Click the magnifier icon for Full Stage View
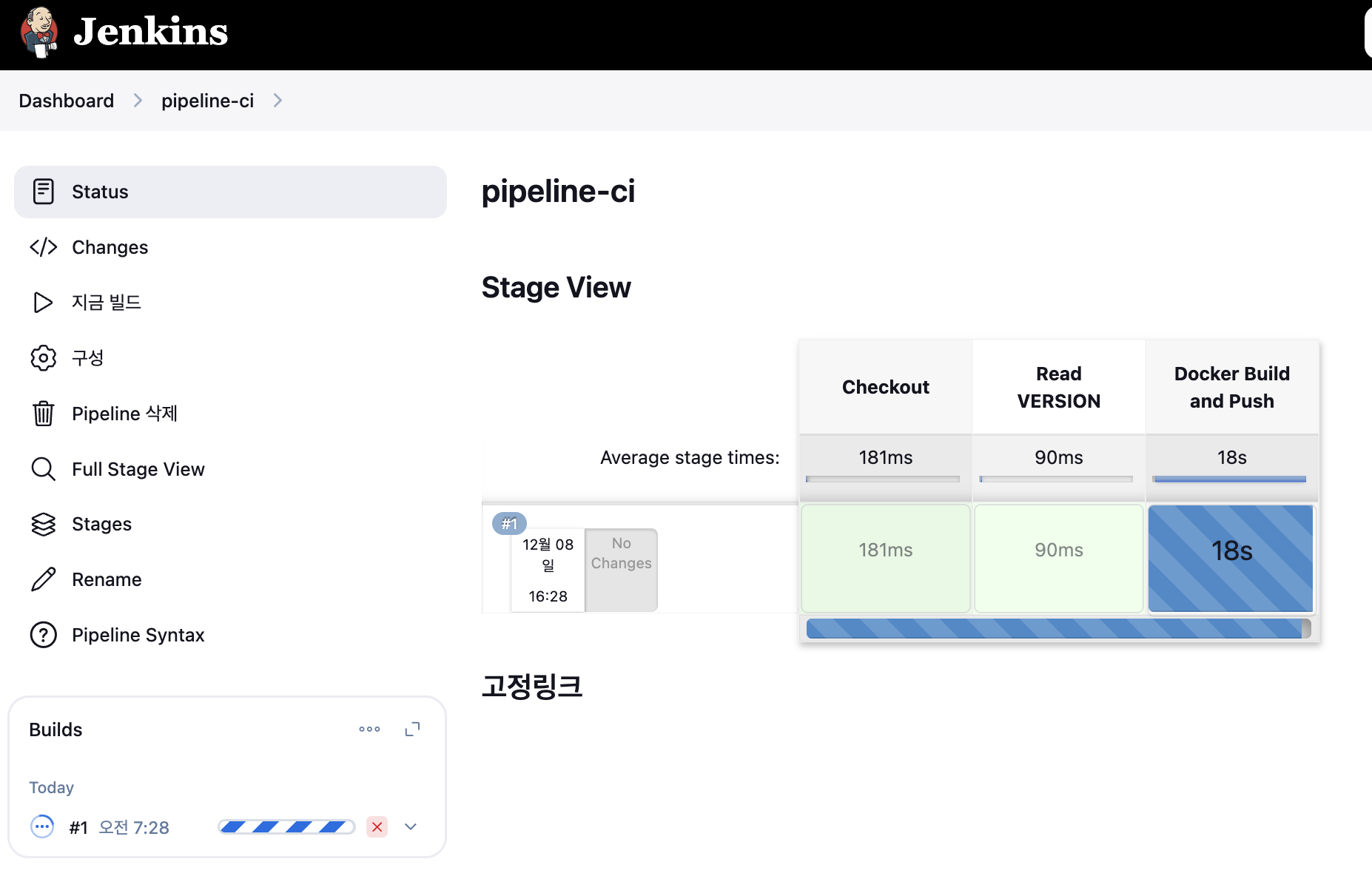 coord(44,469)
